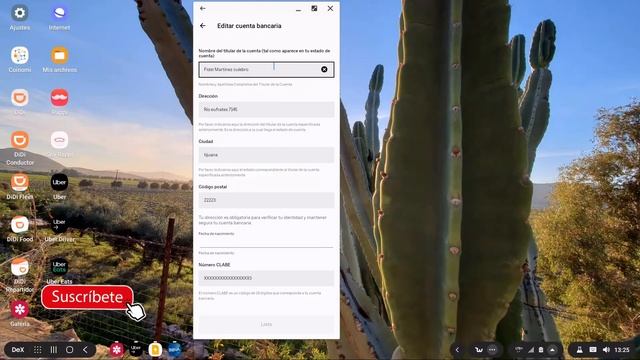Open the Galería desktop icon
The height and width of the screenshot is (360, 640).
tap(20, 309)
